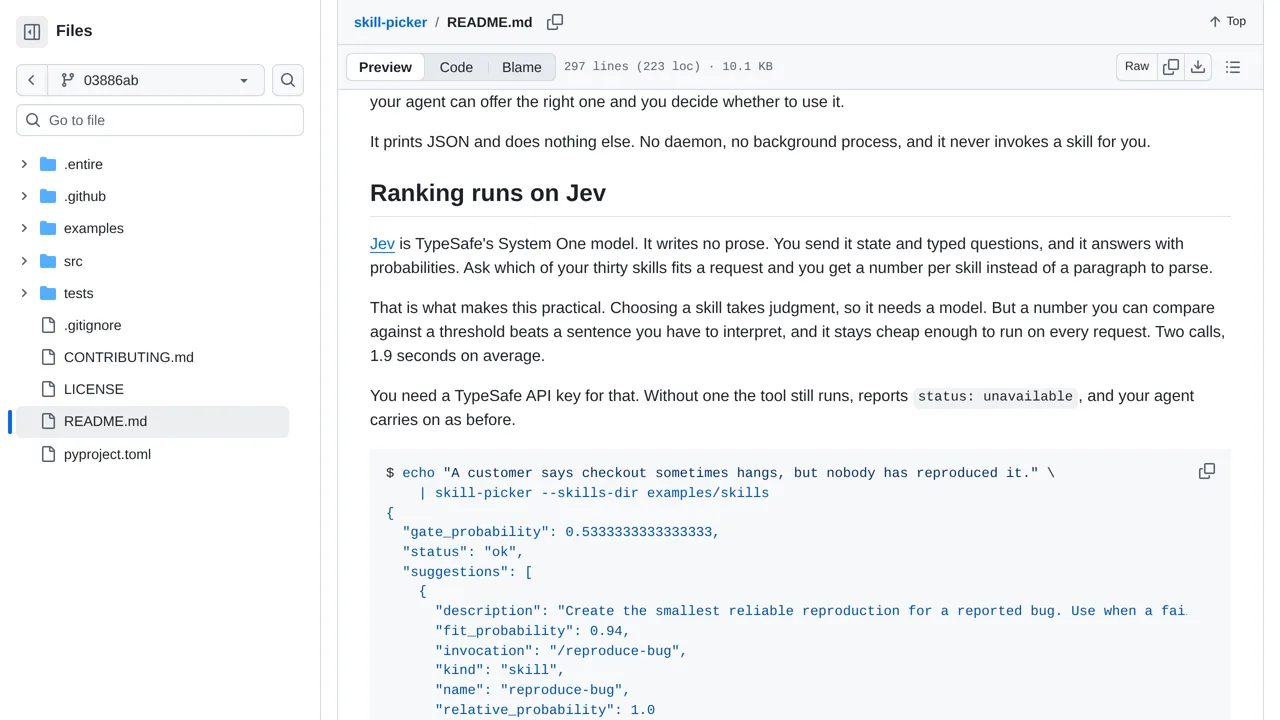
Task: Click the CONTRIBUTING.md file icon
Action: (48, 357)
